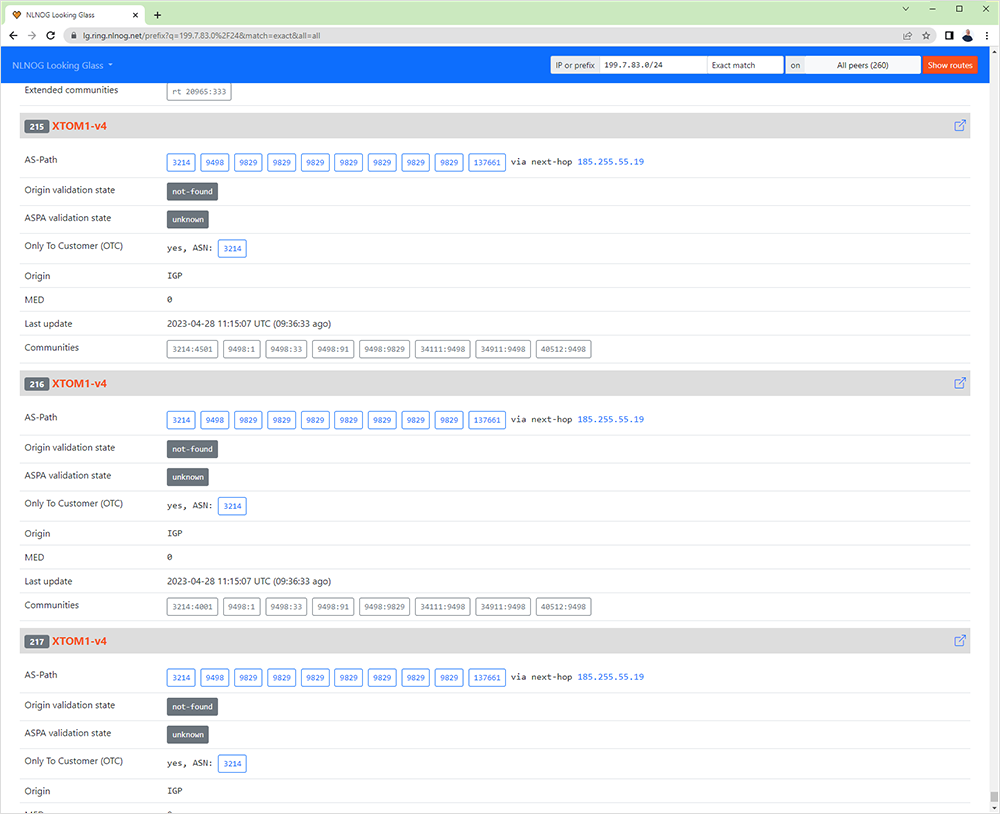Click next-hop 185.255.55.19 link in route 215
Viewport: 1000px width, 814px height.
(610, 162)
